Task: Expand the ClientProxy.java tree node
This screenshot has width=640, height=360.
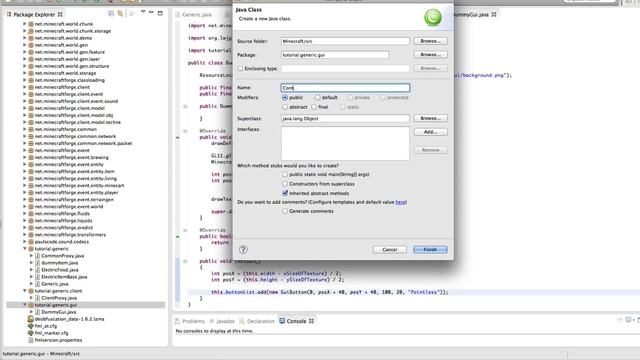Action: coord(31,298)
